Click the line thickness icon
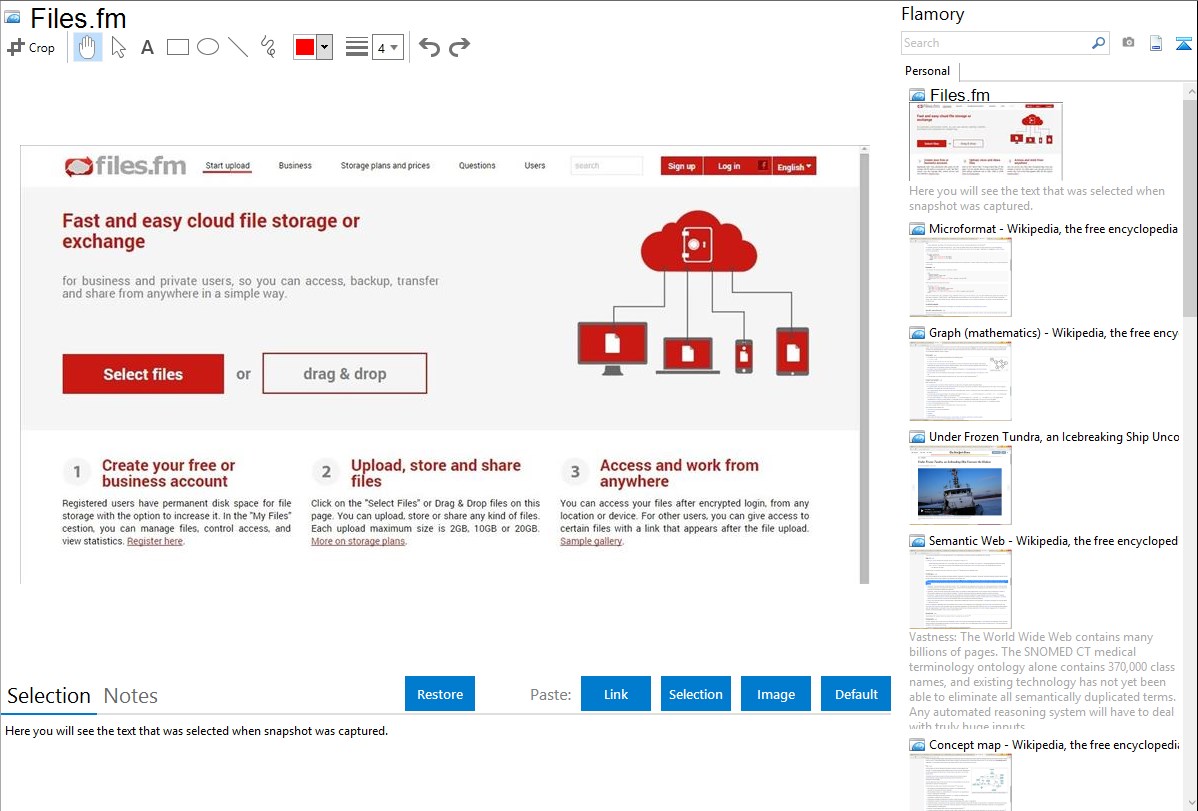The width and height of the screenshot is (1198, 811). click(357, 47)
